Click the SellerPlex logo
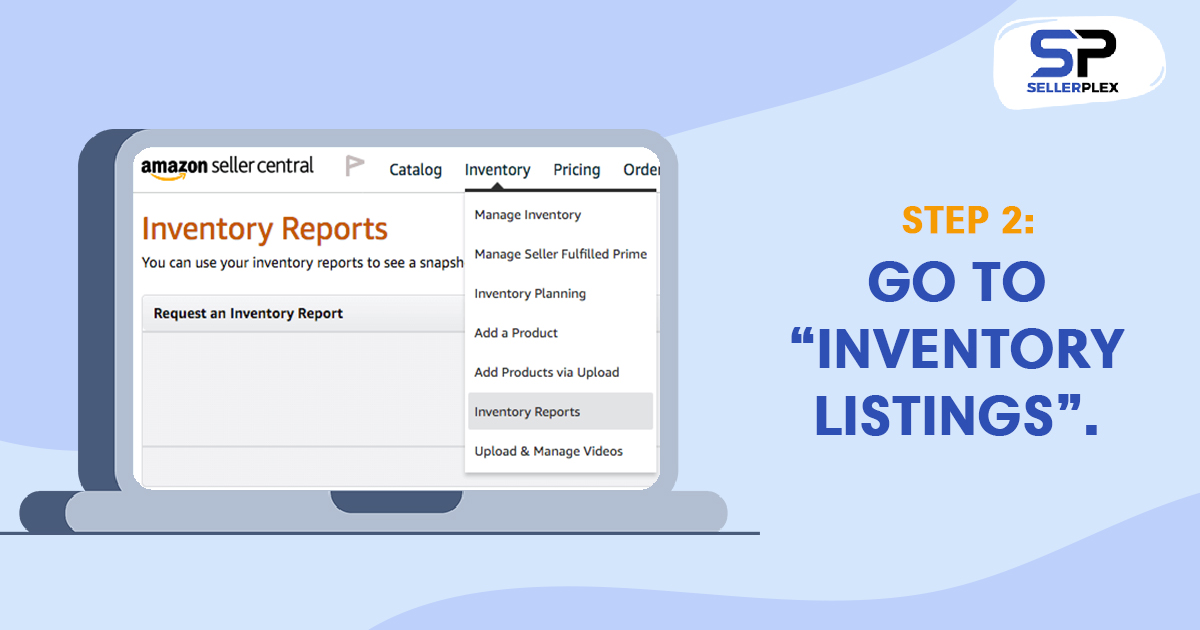Screen dimensions: 1200x630 click(x=1073, y=62)
